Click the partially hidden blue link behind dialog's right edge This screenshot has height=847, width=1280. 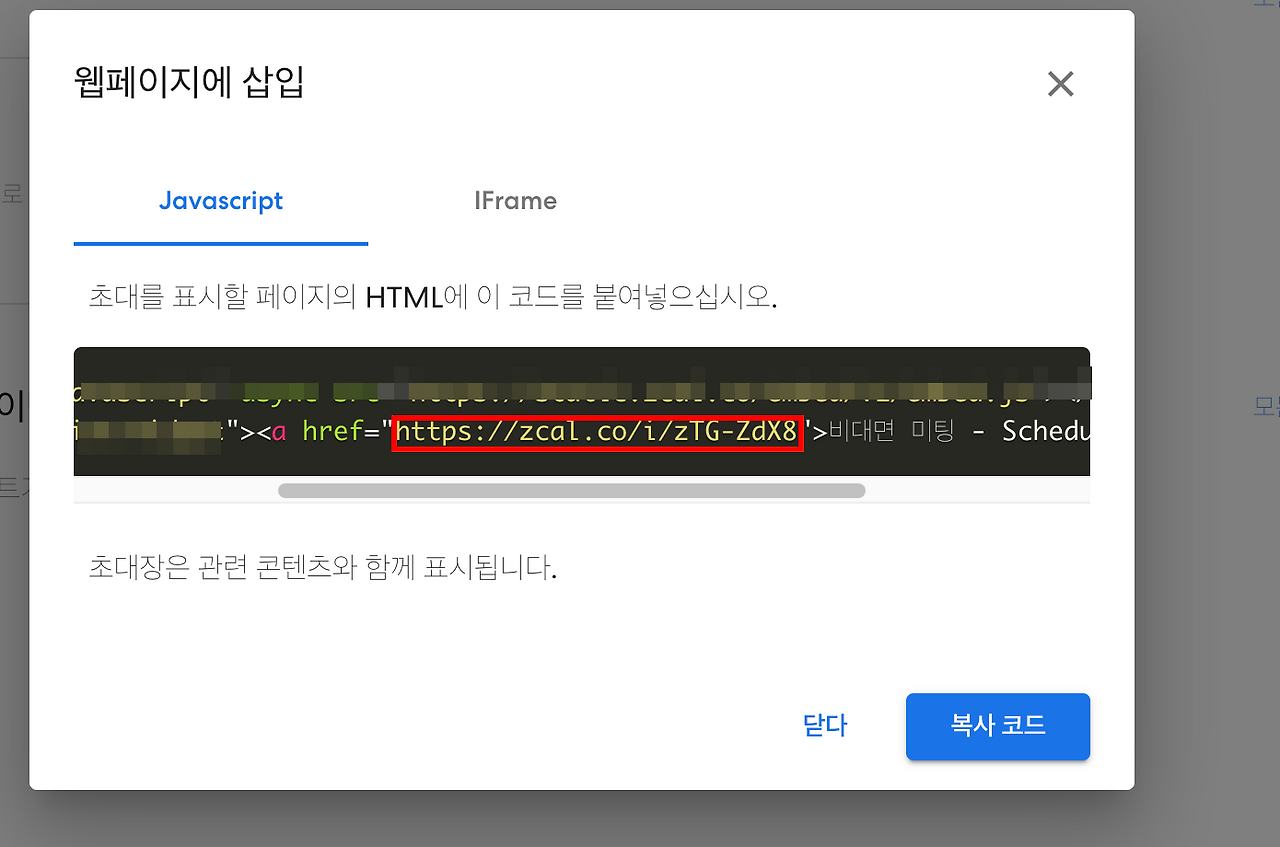(1266, 406)
